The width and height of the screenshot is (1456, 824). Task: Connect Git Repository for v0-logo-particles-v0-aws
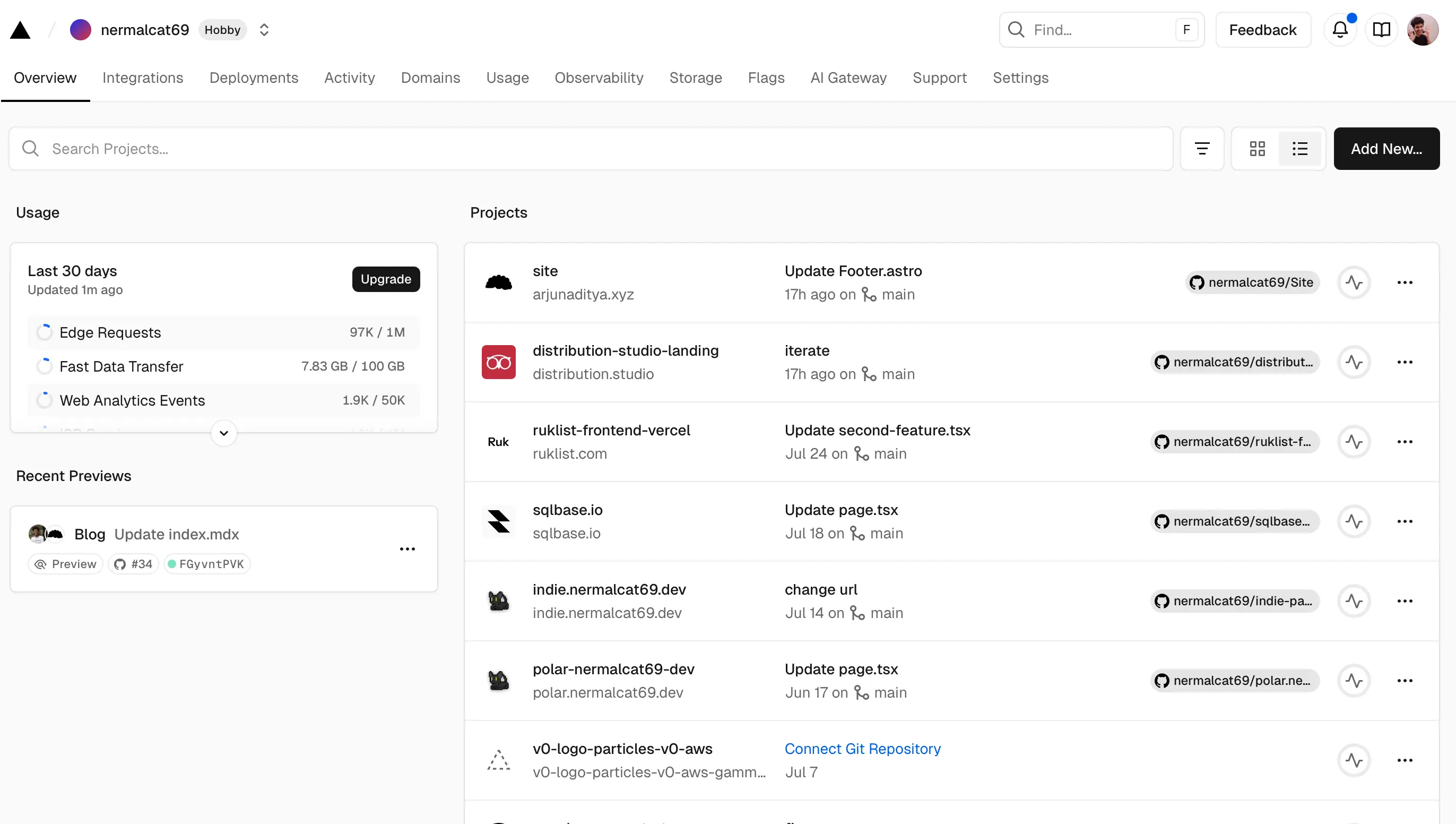862,748
